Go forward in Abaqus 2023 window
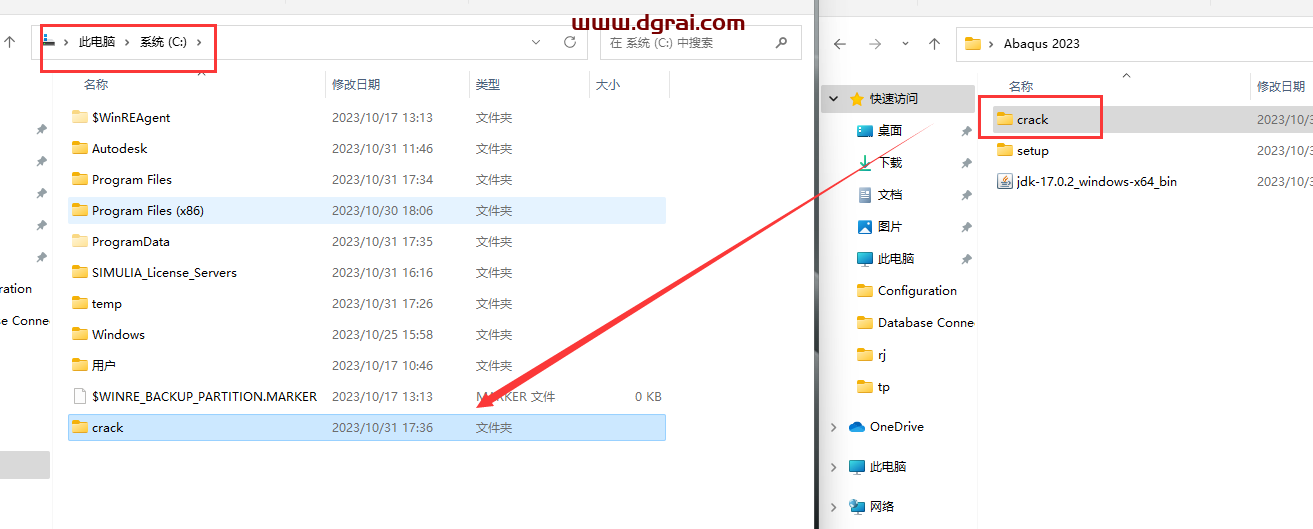The image size is (1313, 529). 875,44
